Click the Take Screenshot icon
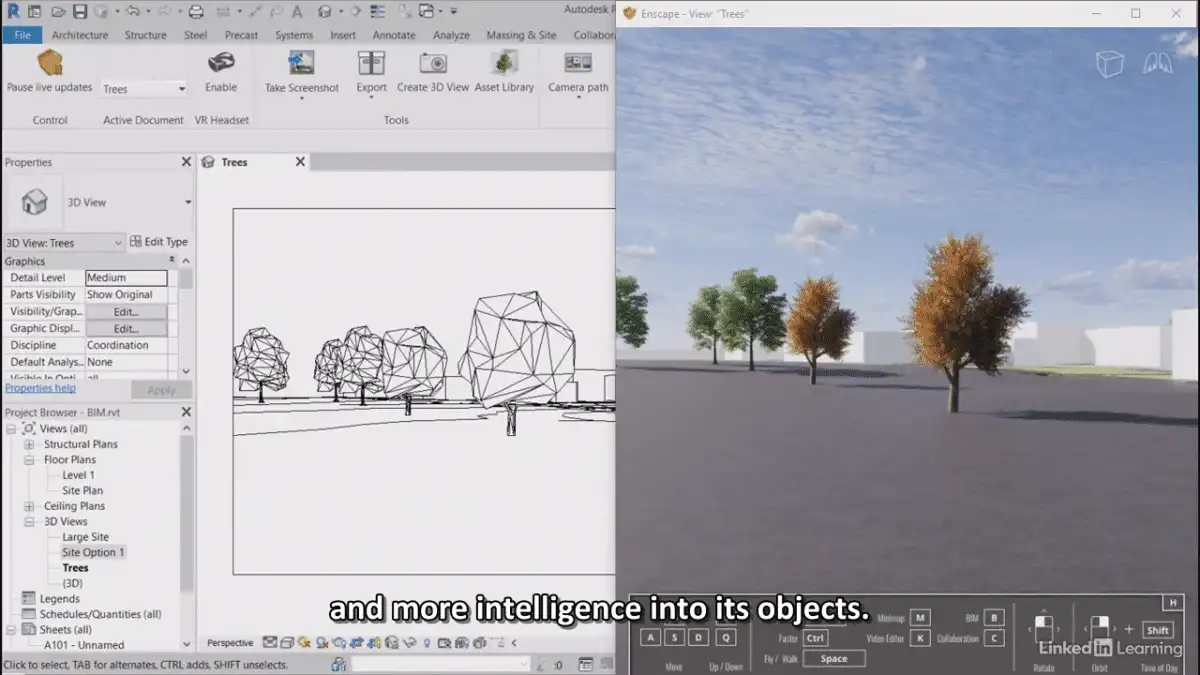Image resolution: width=1200 pixels, height=675 pixels. pyautogui.click(x=301, y=63)
